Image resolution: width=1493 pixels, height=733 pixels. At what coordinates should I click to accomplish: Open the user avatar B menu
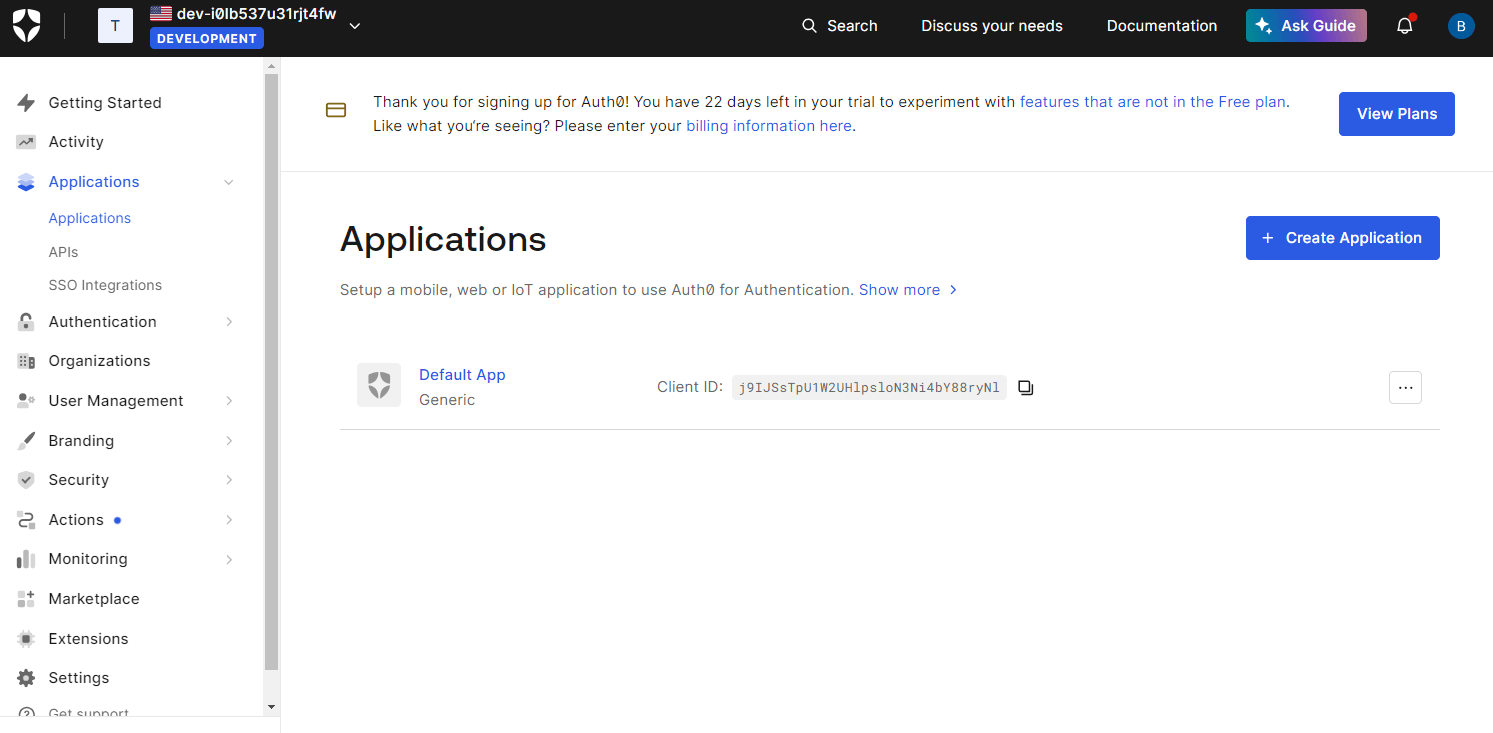[x=1460, y=26]
